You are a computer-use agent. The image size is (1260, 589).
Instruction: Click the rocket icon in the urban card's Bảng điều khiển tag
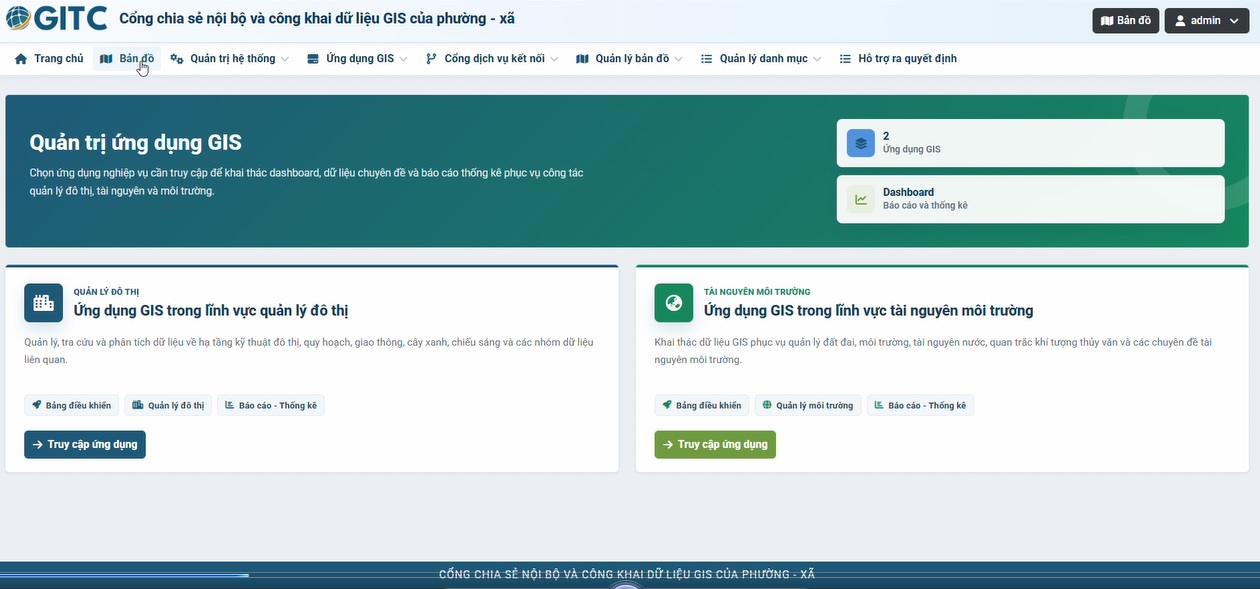click(x=37, y=405)
